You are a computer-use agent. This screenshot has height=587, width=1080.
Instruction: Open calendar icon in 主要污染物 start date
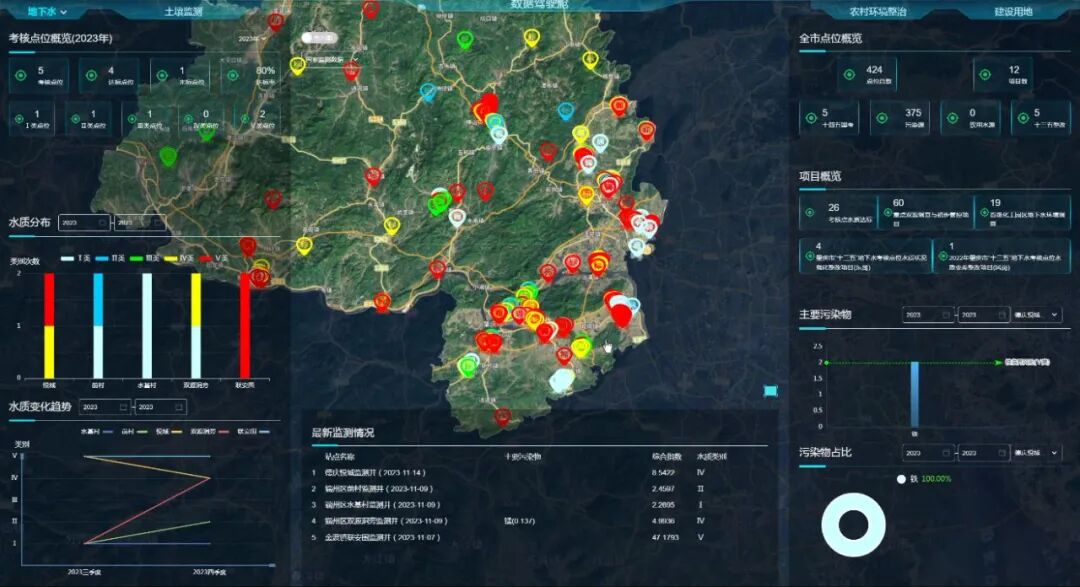coord(946,315)
